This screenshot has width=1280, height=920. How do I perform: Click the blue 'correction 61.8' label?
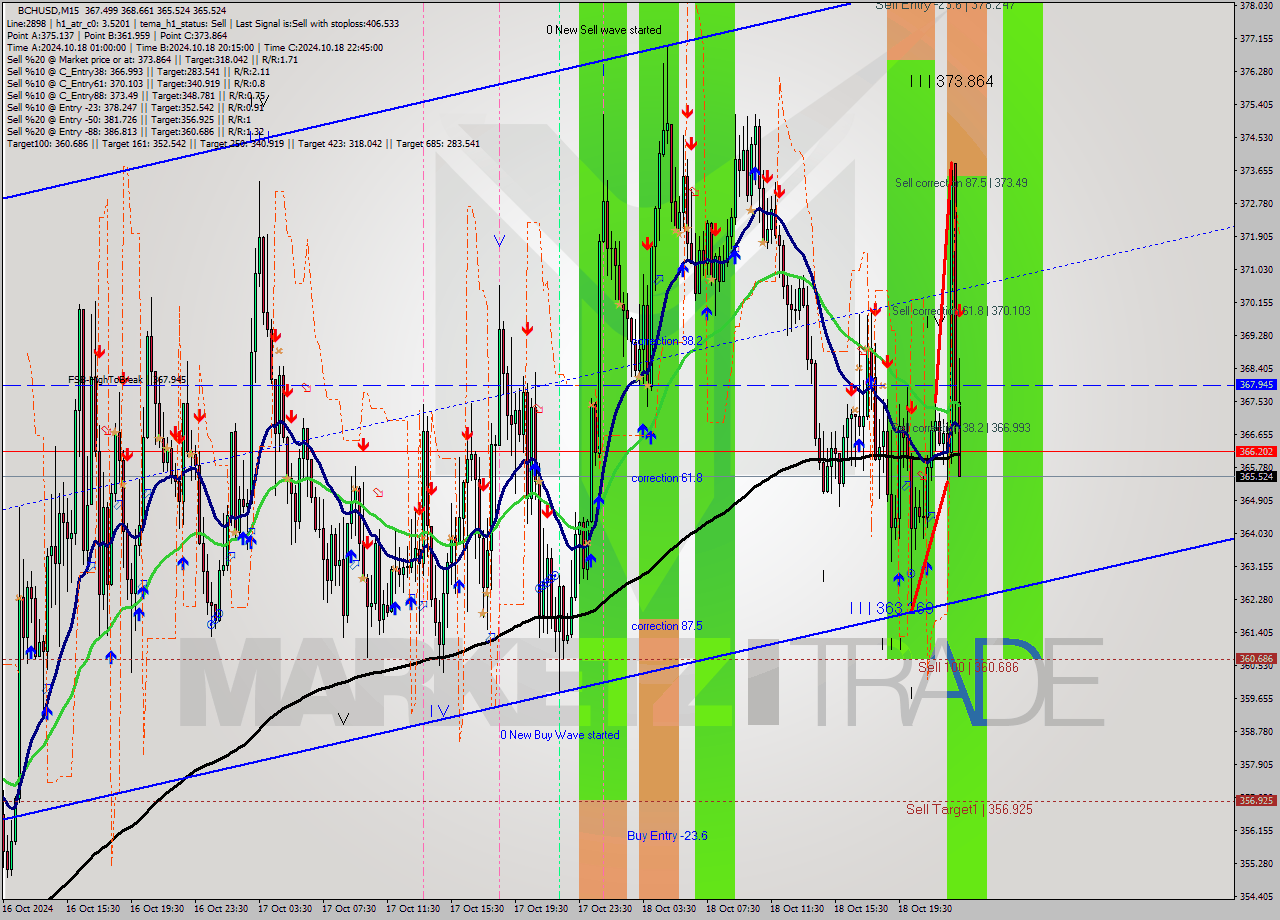pos(666,478)
